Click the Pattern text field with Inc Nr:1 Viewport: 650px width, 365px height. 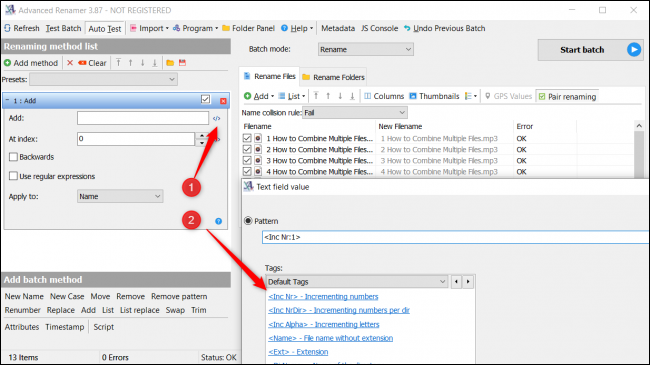coord(455,237)
